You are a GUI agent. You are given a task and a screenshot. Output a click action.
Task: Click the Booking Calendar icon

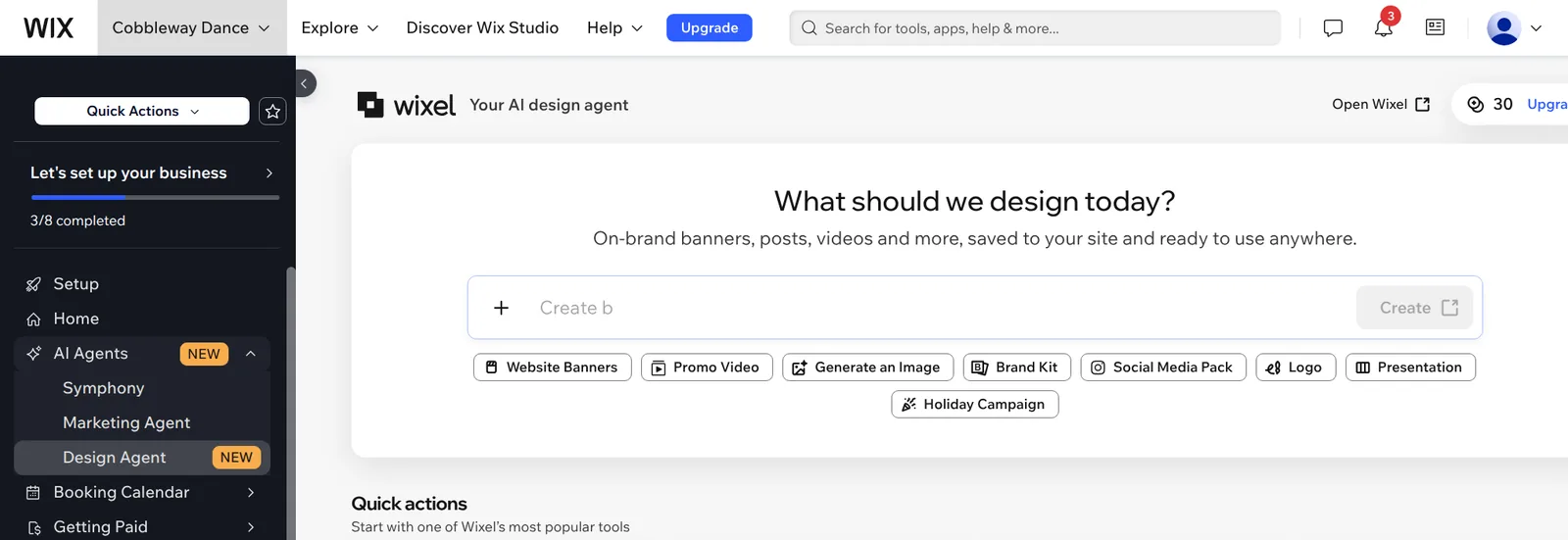point(33,492)
